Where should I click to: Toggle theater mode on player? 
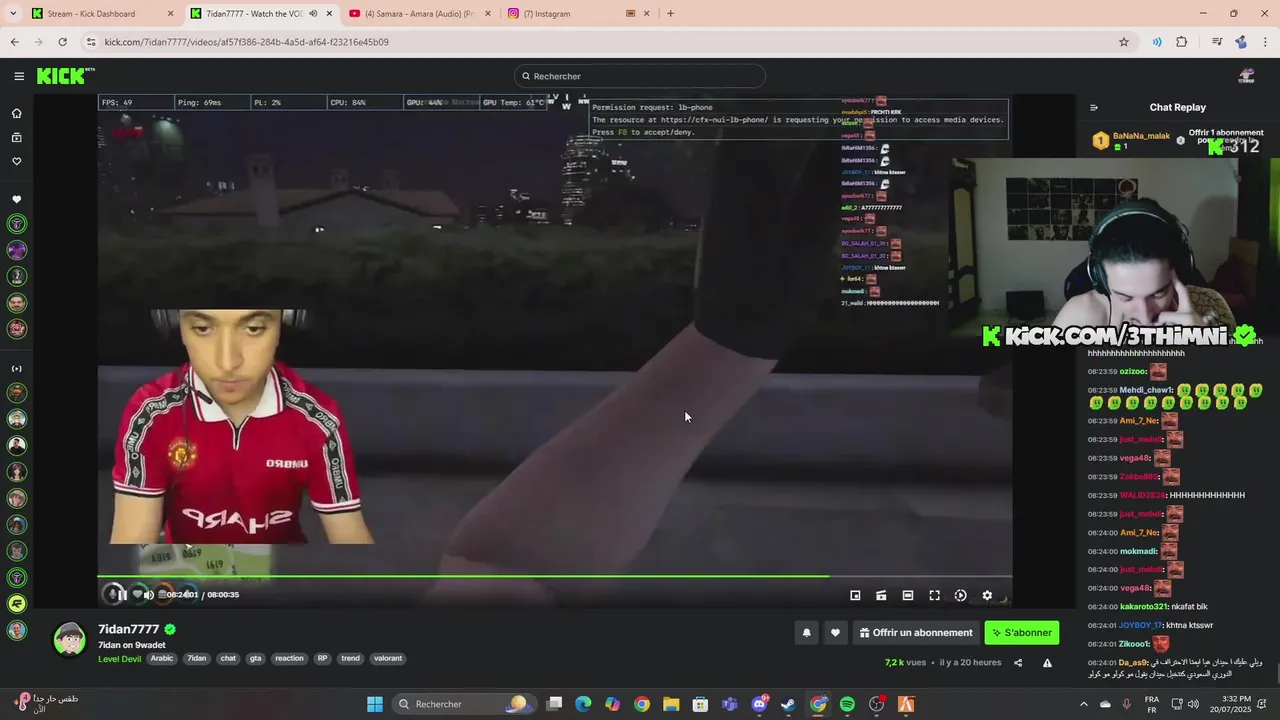pos(908,595)
